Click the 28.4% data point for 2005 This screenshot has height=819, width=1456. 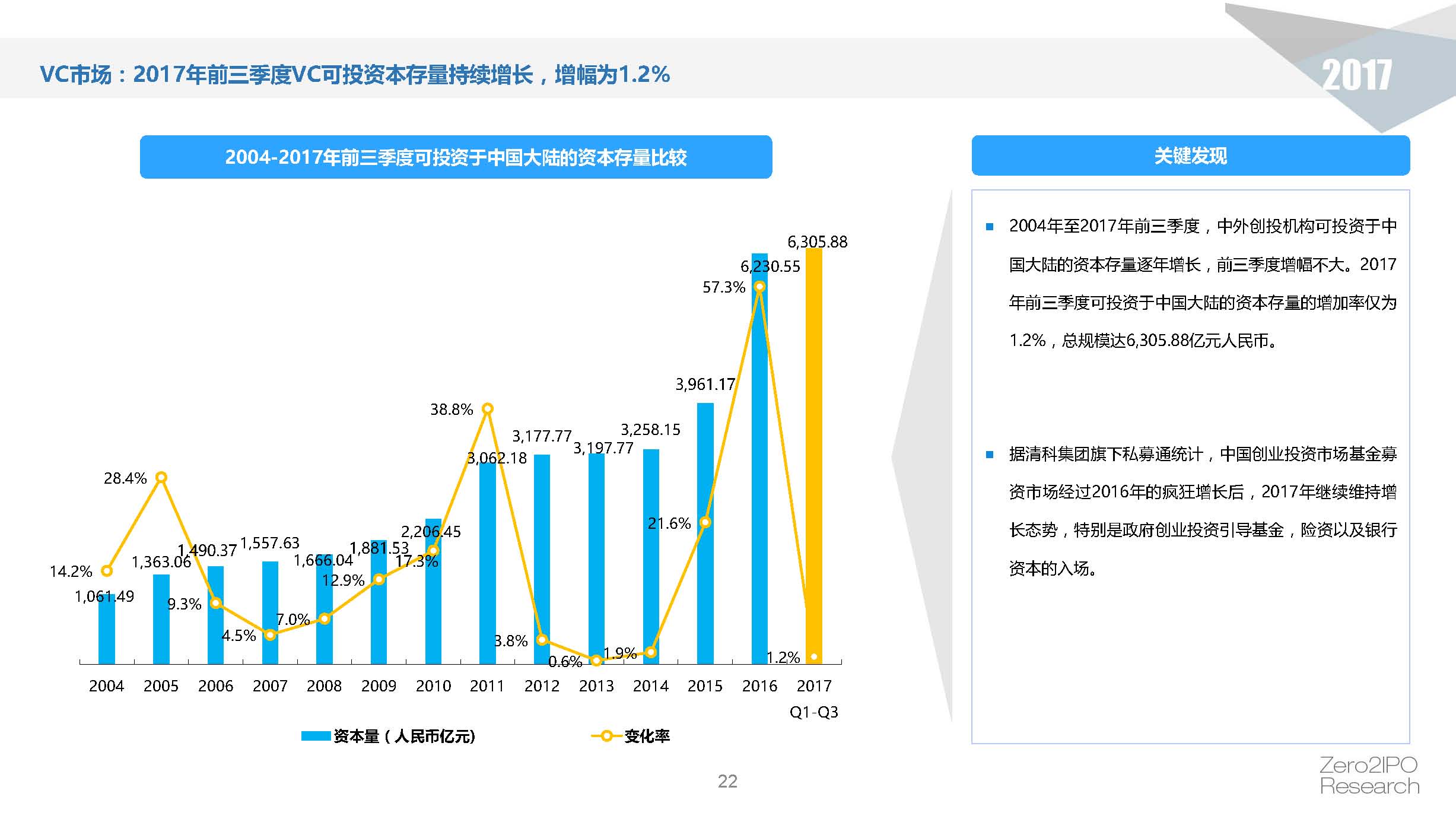point(161,477)
